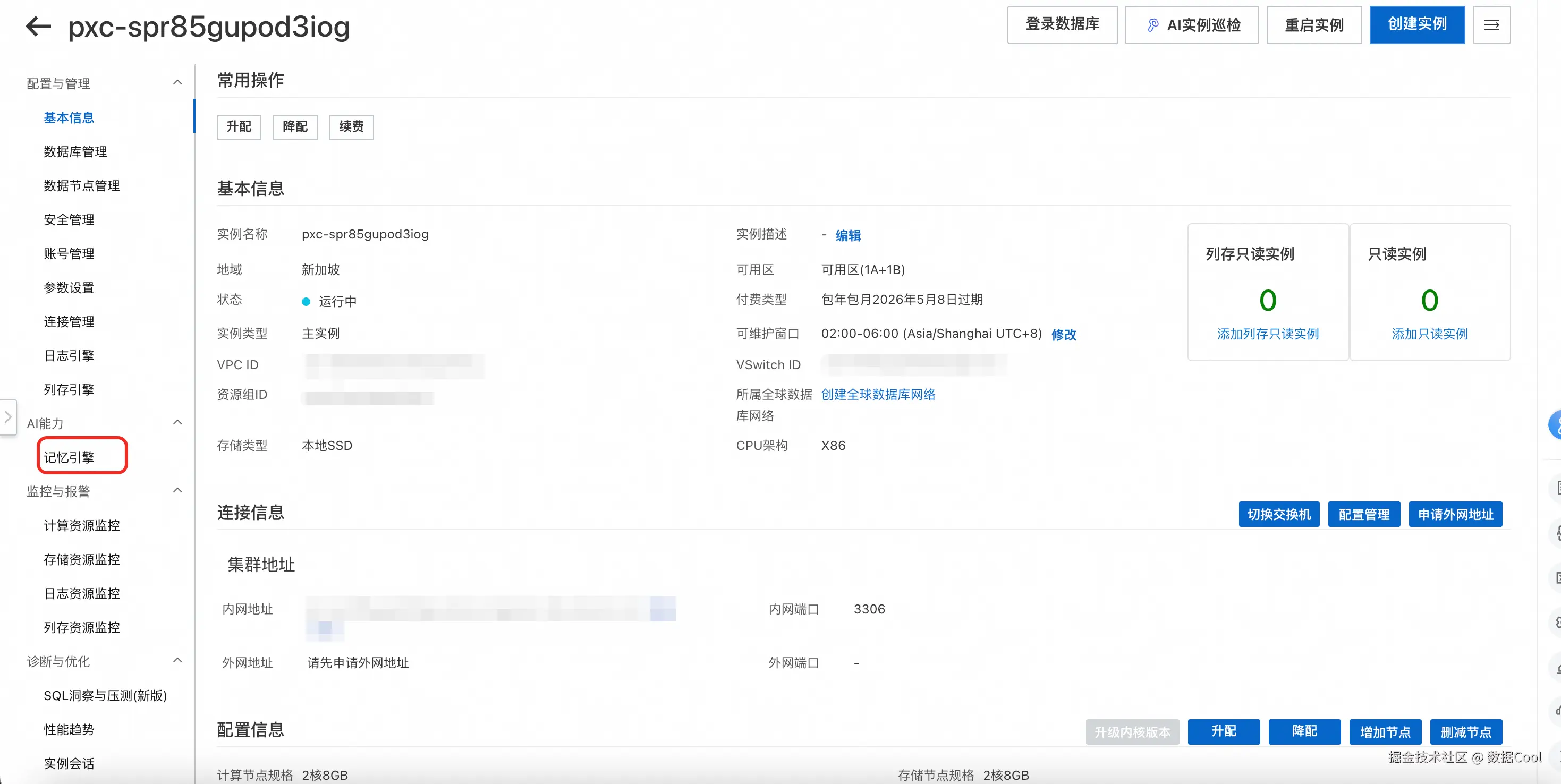Click 添加只读实例 to add read-only instance
The width and height of the screenshot is (1561, 784).
pyautogui.click(x=1430, y=334)
